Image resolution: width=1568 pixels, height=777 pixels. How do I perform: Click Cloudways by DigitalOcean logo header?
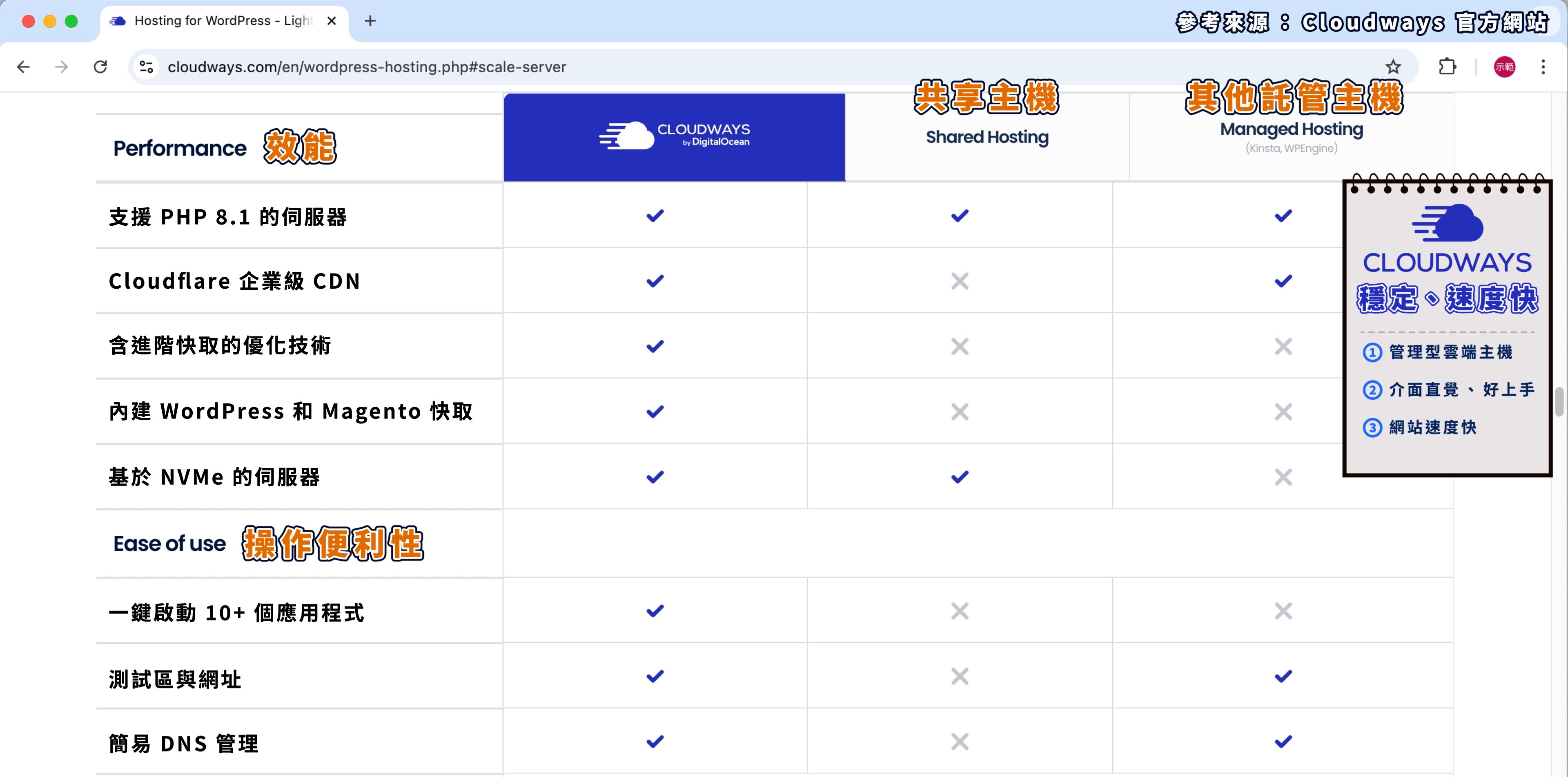pyautogui.click(x=675, y=135)
